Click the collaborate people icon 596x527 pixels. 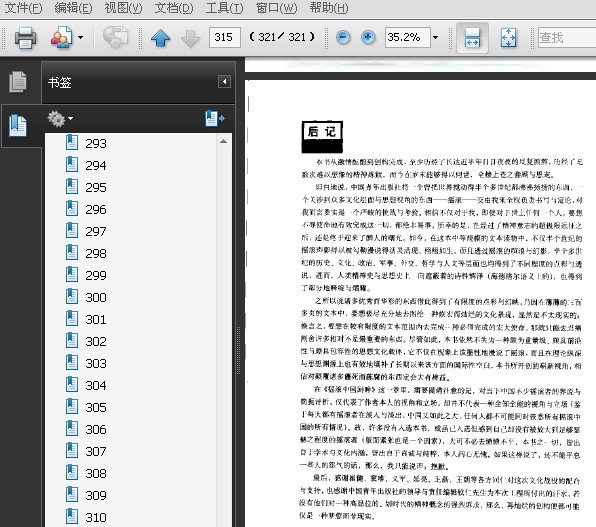click(62, 37)
